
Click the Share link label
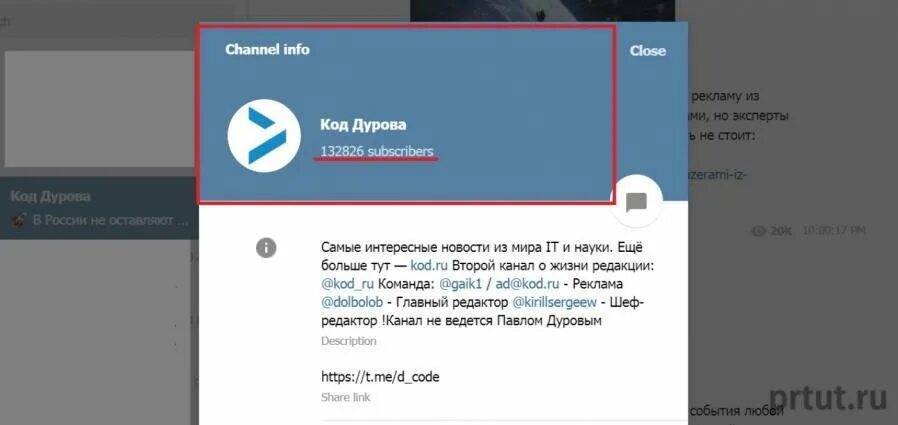click(345, 398)
